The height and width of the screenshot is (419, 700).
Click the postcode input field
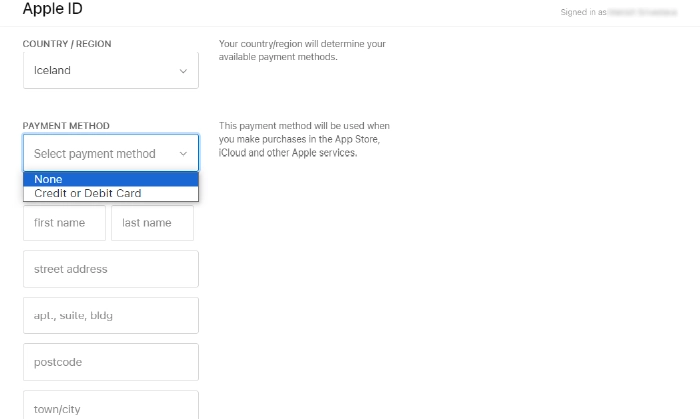point(111,362)
